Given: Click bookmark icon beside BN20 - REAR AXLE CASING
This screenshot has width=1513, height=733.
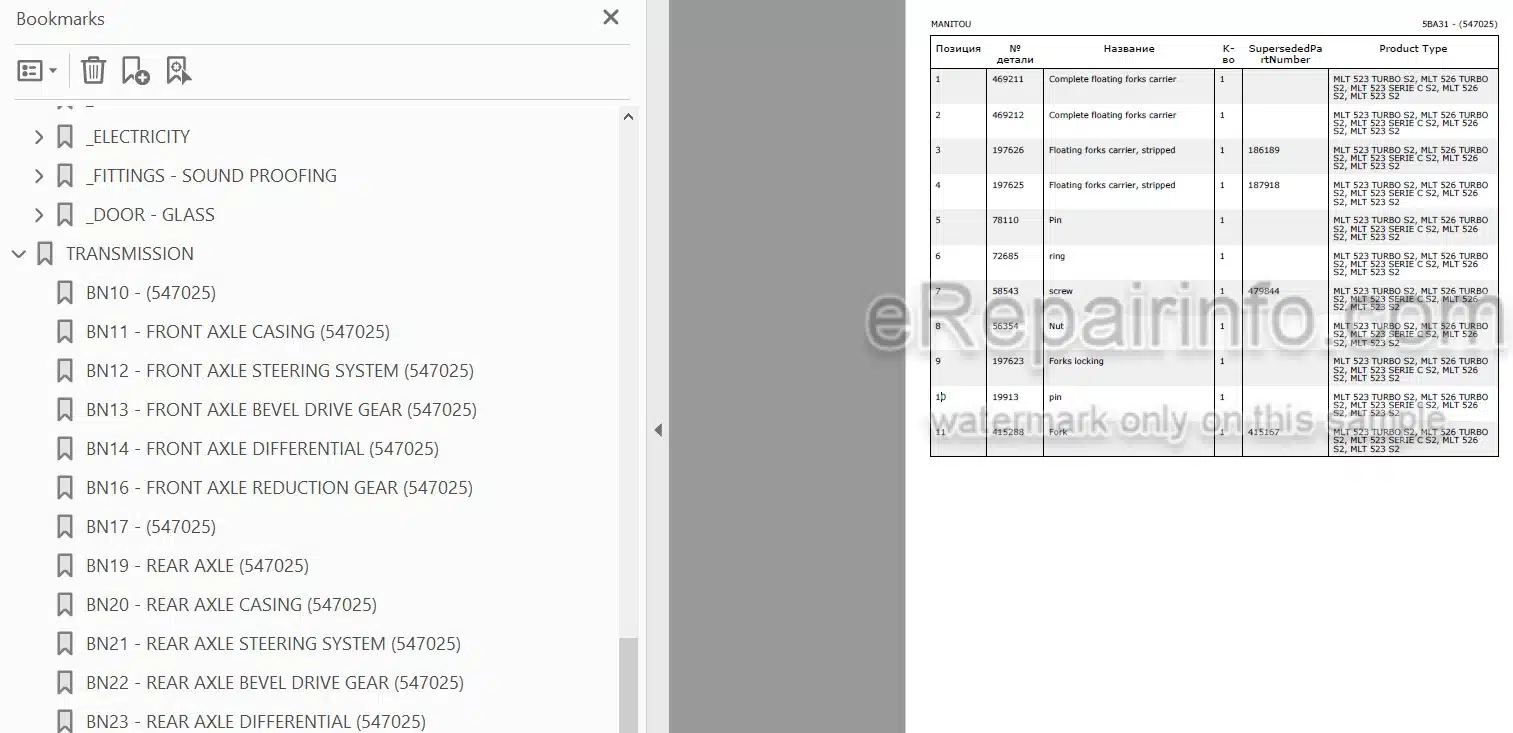Looking at the screenshot, I should click(65, 605).
